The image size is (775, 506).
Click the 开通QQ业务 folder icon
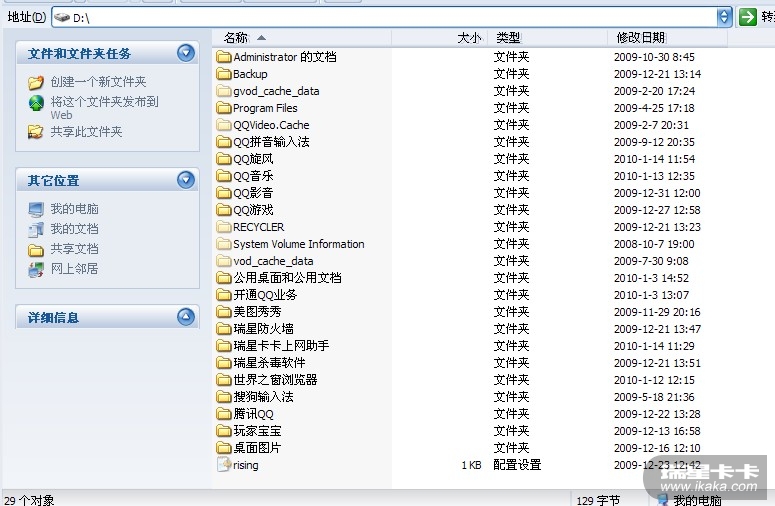tap(224, 295)
